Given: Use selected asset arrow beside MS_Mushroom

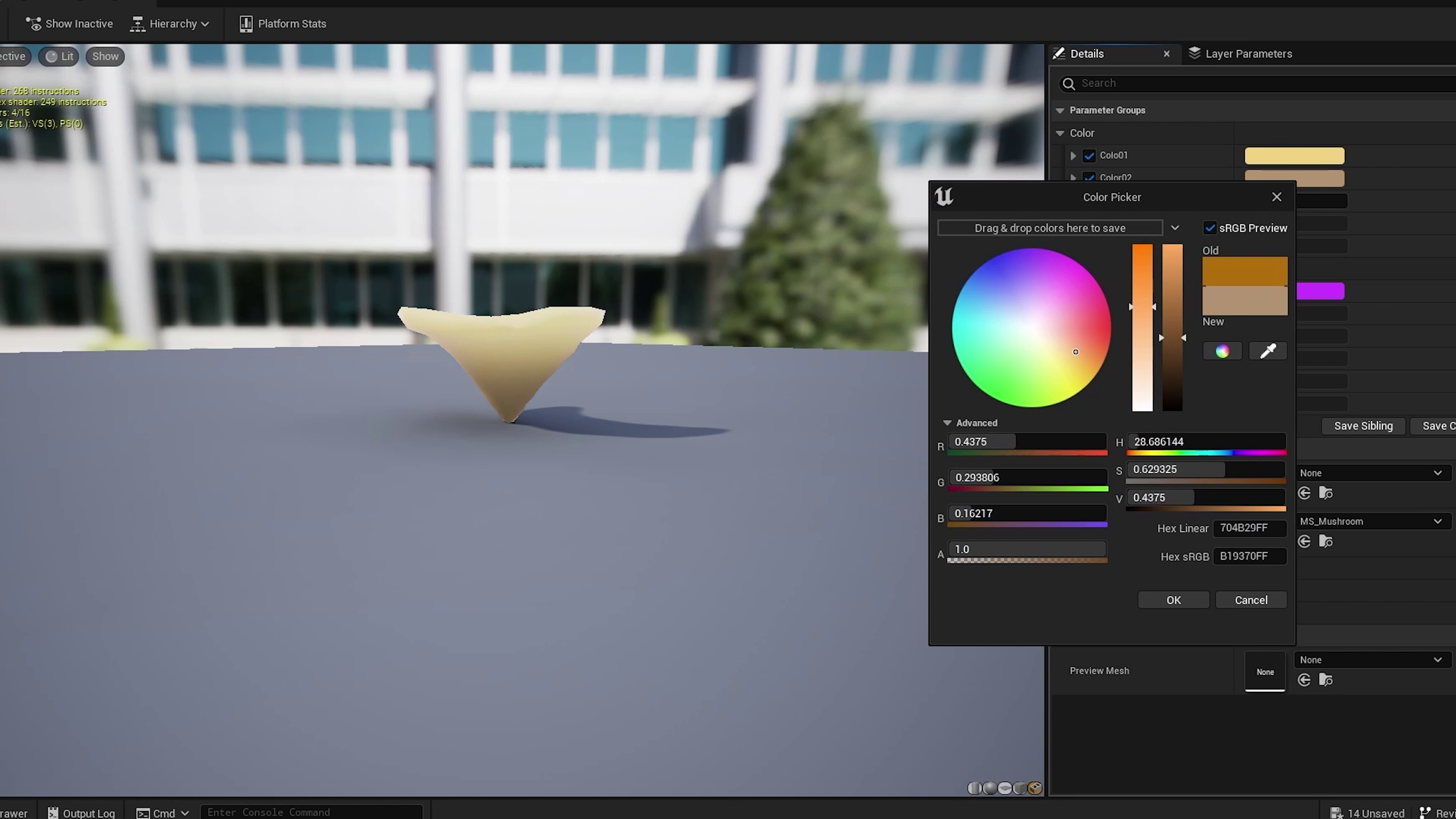Looking at the screenshot, I should [x=1304, y=541].
